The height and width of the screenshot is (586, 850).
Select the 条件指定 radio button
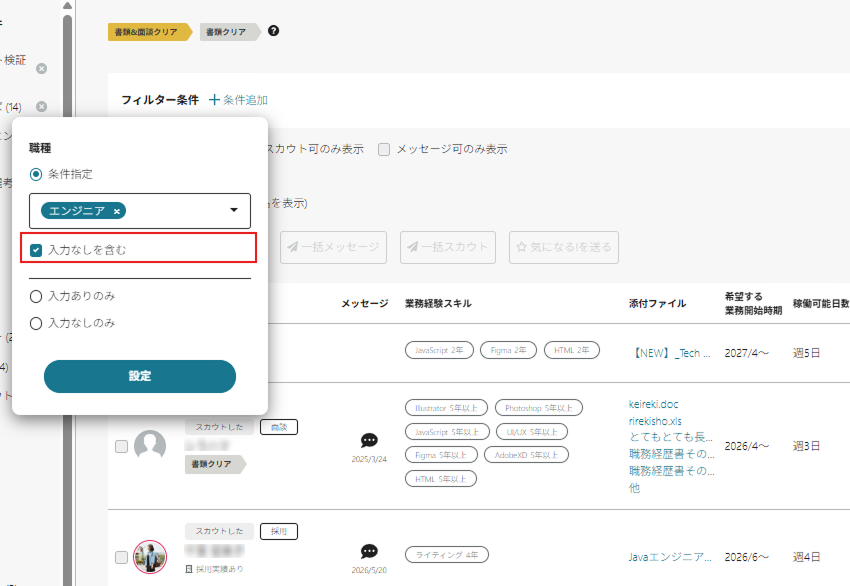point(36,175)
